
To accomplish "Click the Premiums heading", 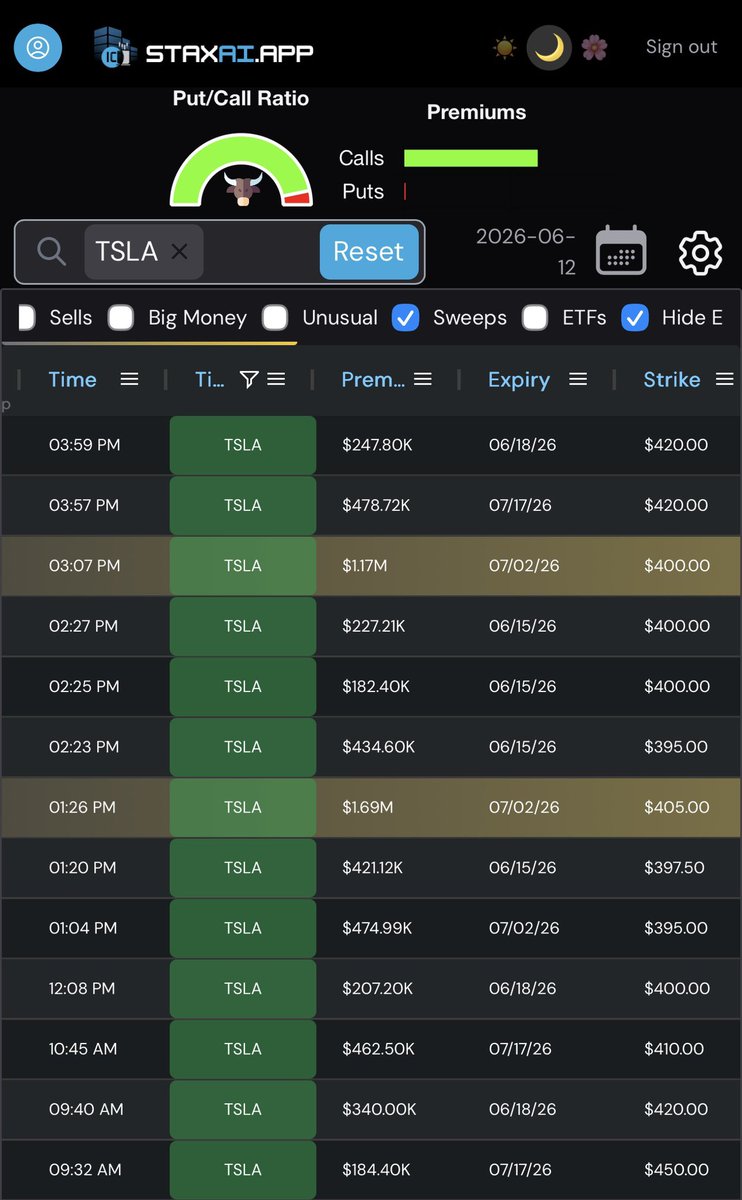I will (477, 112).
